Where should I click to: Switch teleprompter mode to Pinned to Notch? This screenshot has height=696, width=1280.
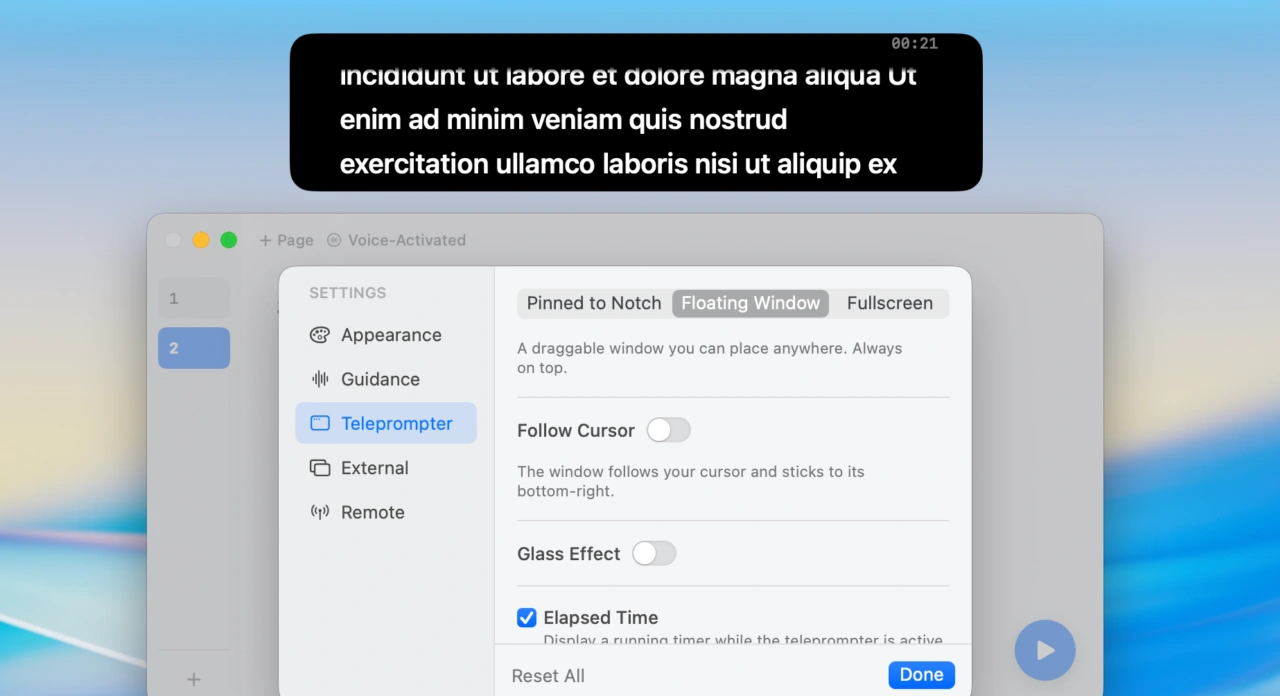[x=593, y=303]
